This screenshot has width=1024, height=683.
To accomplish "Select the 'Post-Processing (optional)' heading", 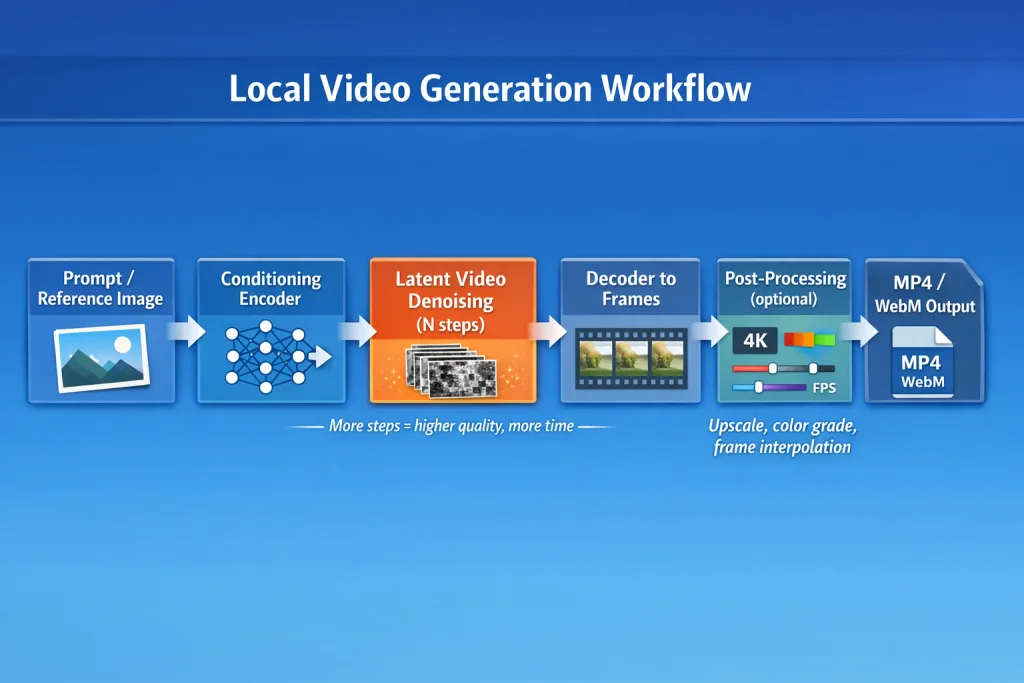I will tap(785, 289).
